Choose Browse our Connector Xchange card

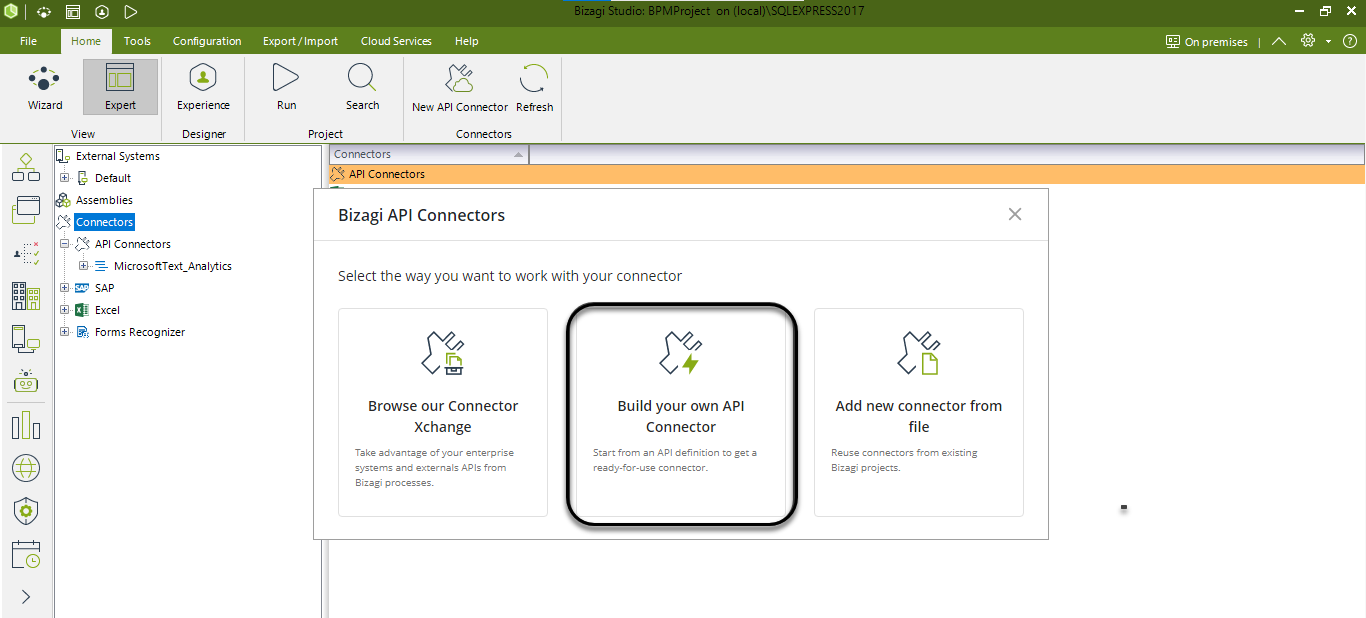click(443, 412)
